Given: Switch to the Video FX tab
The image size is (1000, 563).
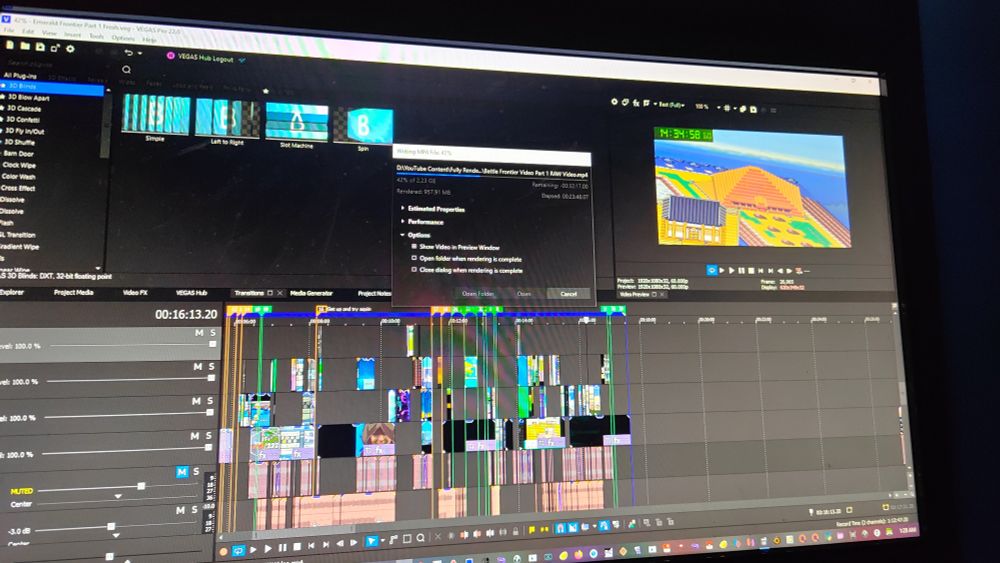Looking at the screenshot, I should [135, 293].
